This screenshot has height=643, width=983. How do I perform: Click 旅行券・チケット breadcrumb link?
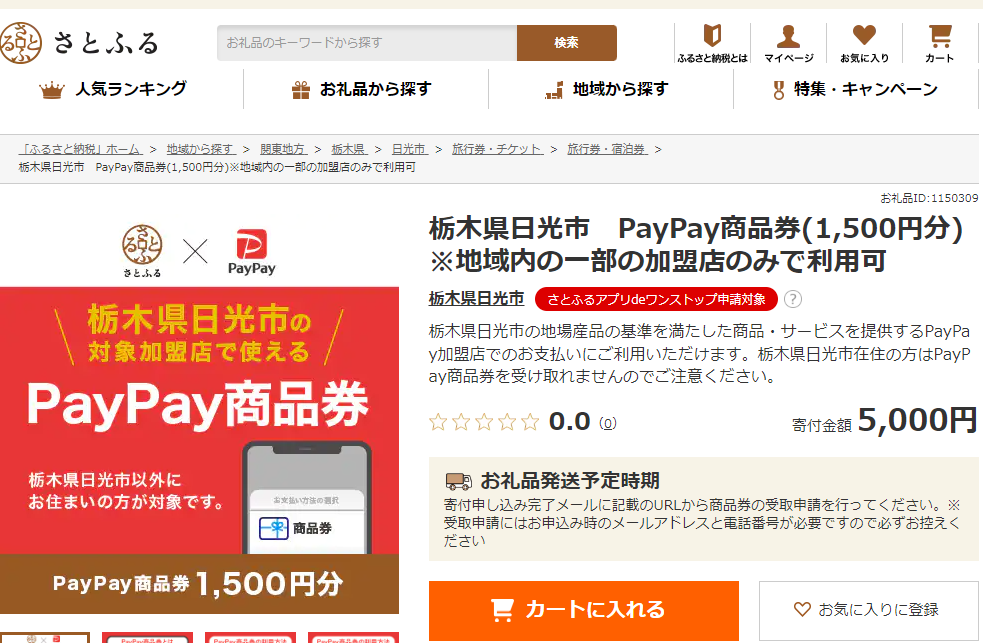tap(498, 149)
